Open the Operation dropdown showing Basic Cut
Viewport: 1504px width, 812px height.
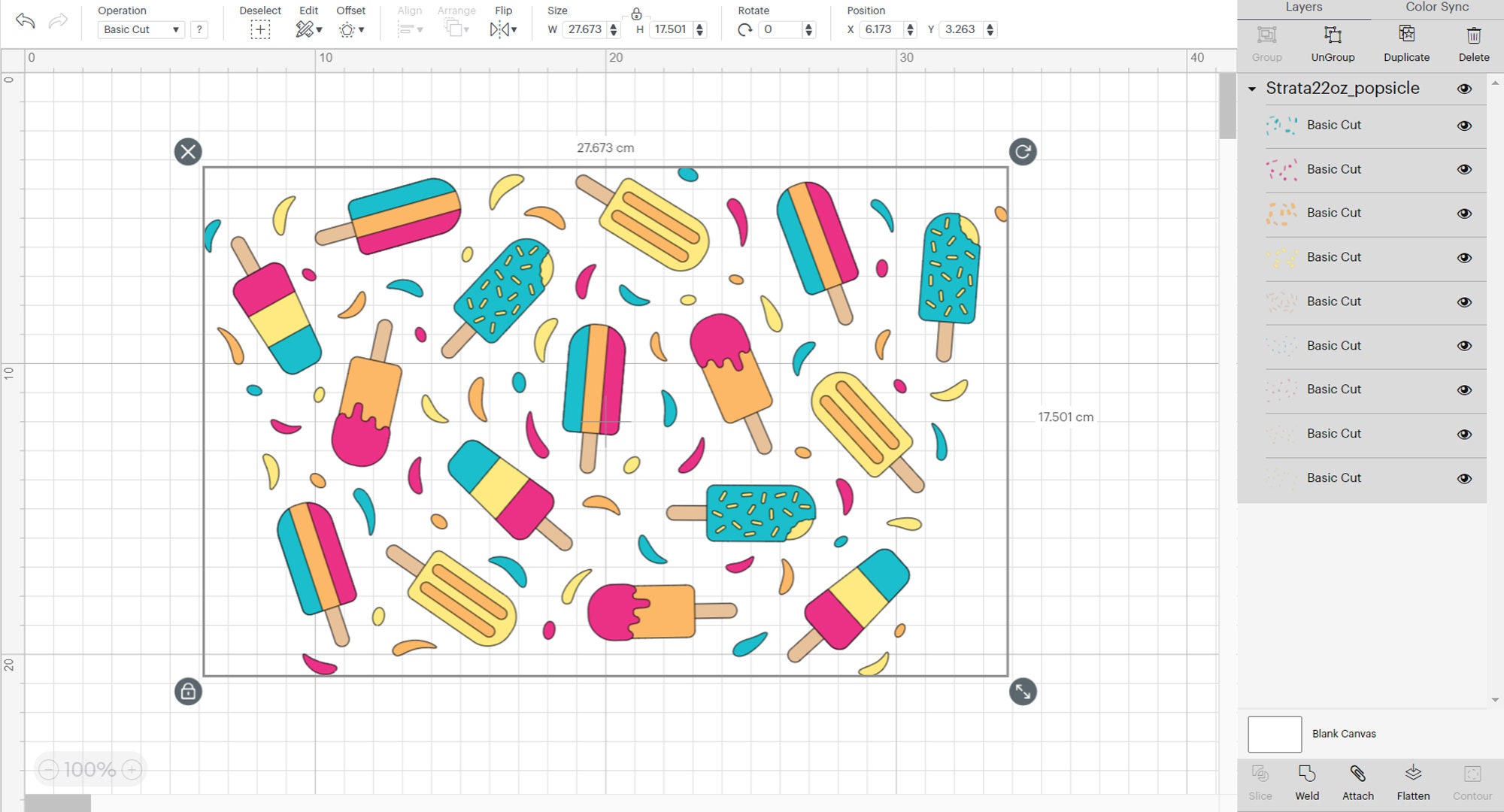[x=140, y=29]
